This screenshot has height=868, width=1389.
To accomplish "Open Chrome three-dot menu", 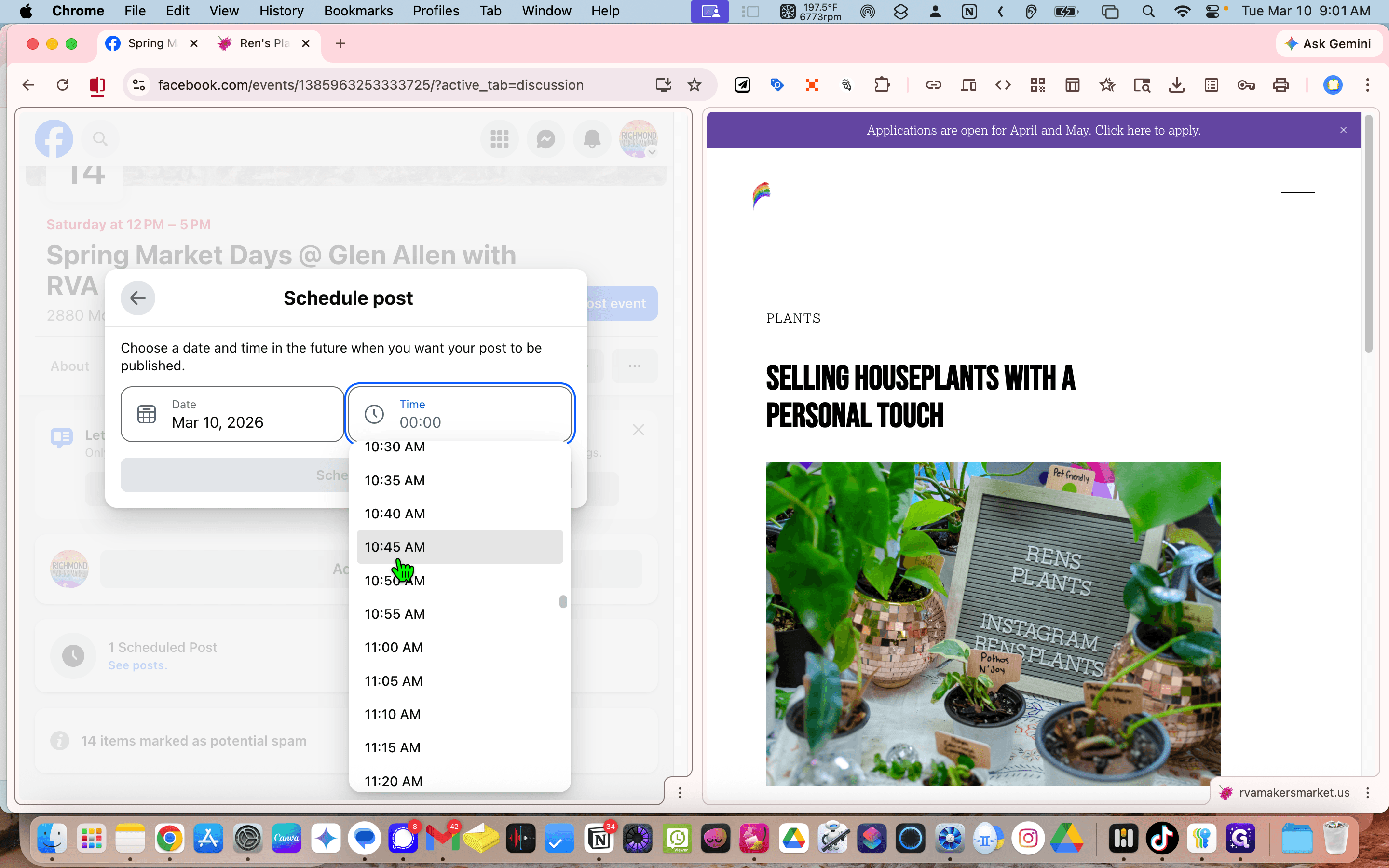I will click(x=1368, y=85).
